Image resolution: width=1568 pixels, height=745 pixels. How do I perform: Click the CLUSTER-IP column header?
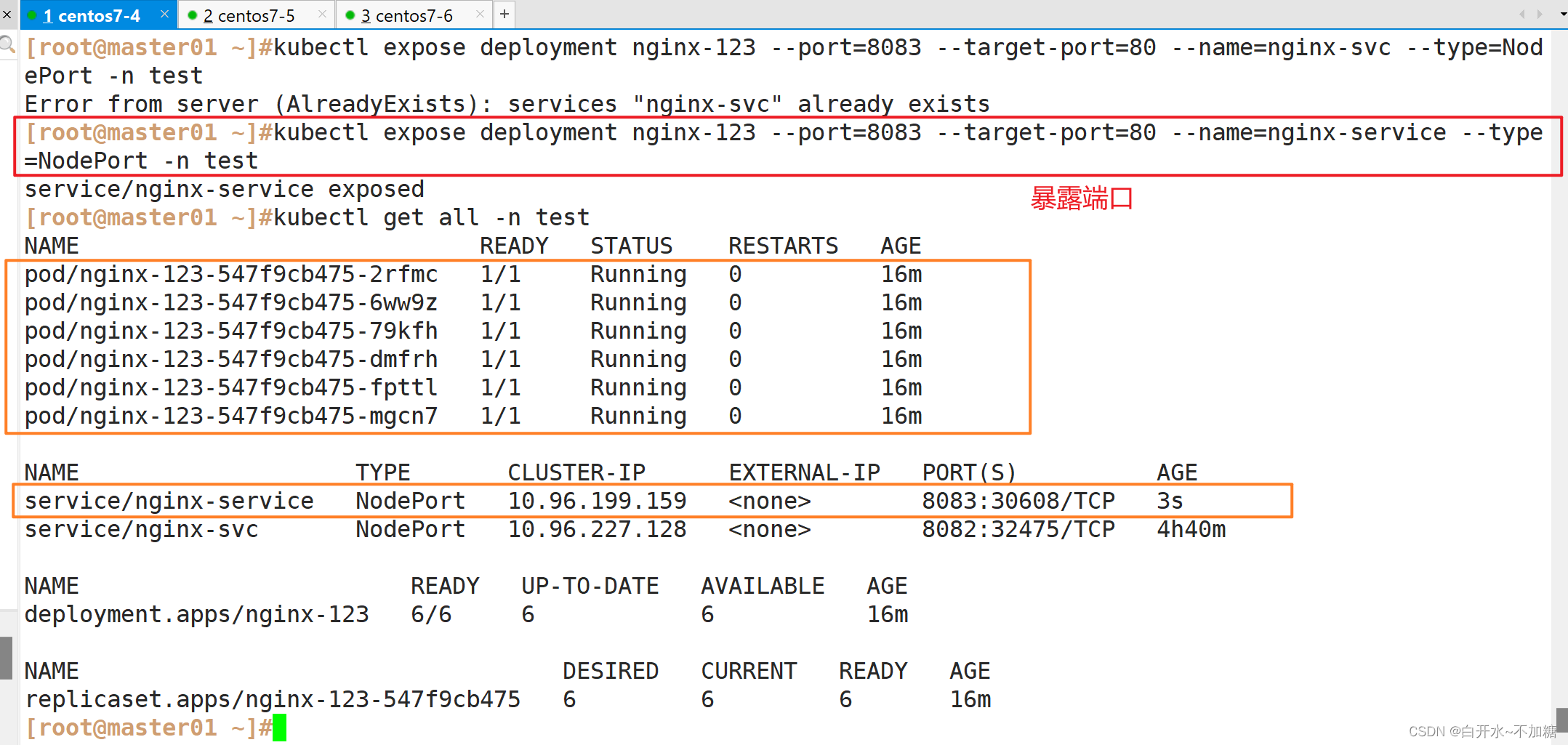pyautogui.click(x=576, y=472)
